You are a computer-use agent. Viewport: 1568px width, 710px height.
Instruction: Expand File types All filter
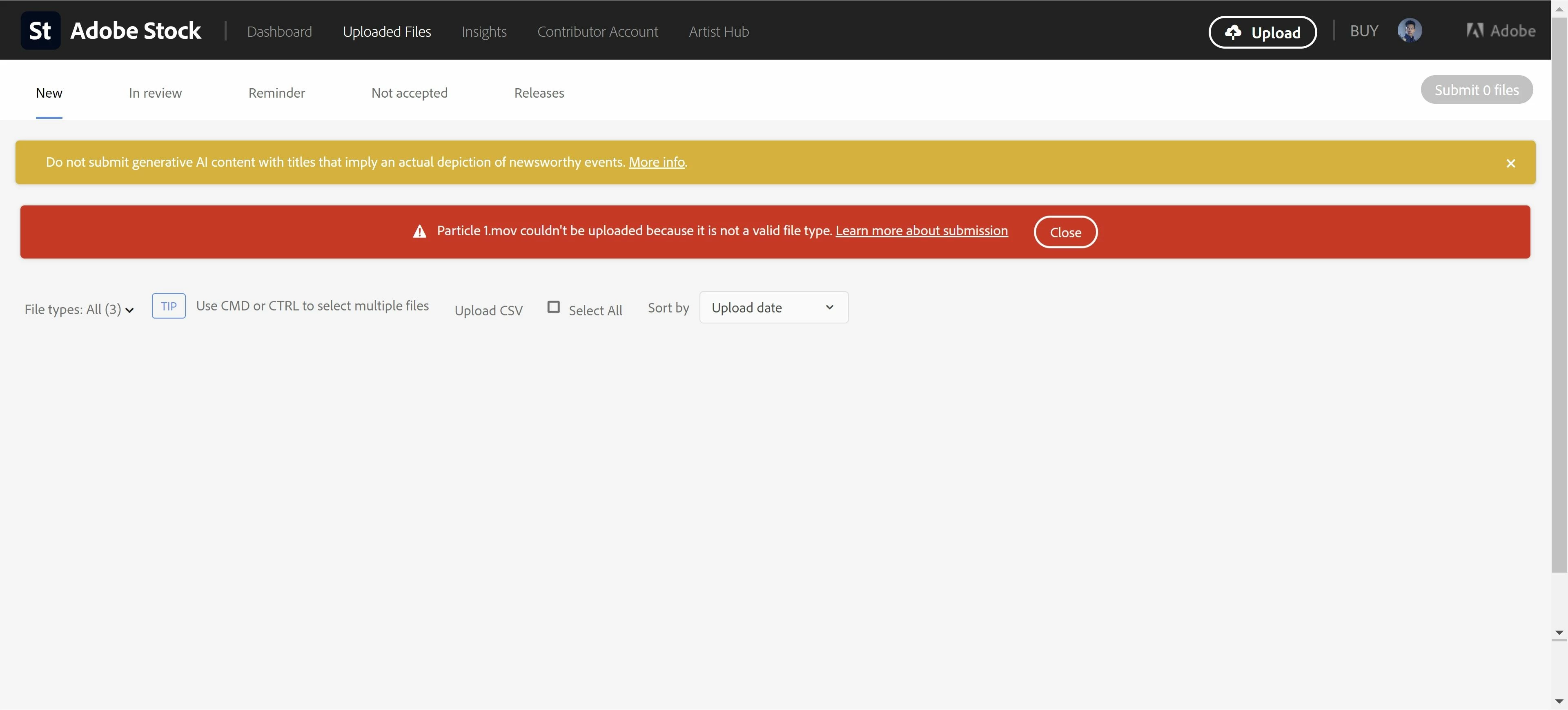[78, 309]
